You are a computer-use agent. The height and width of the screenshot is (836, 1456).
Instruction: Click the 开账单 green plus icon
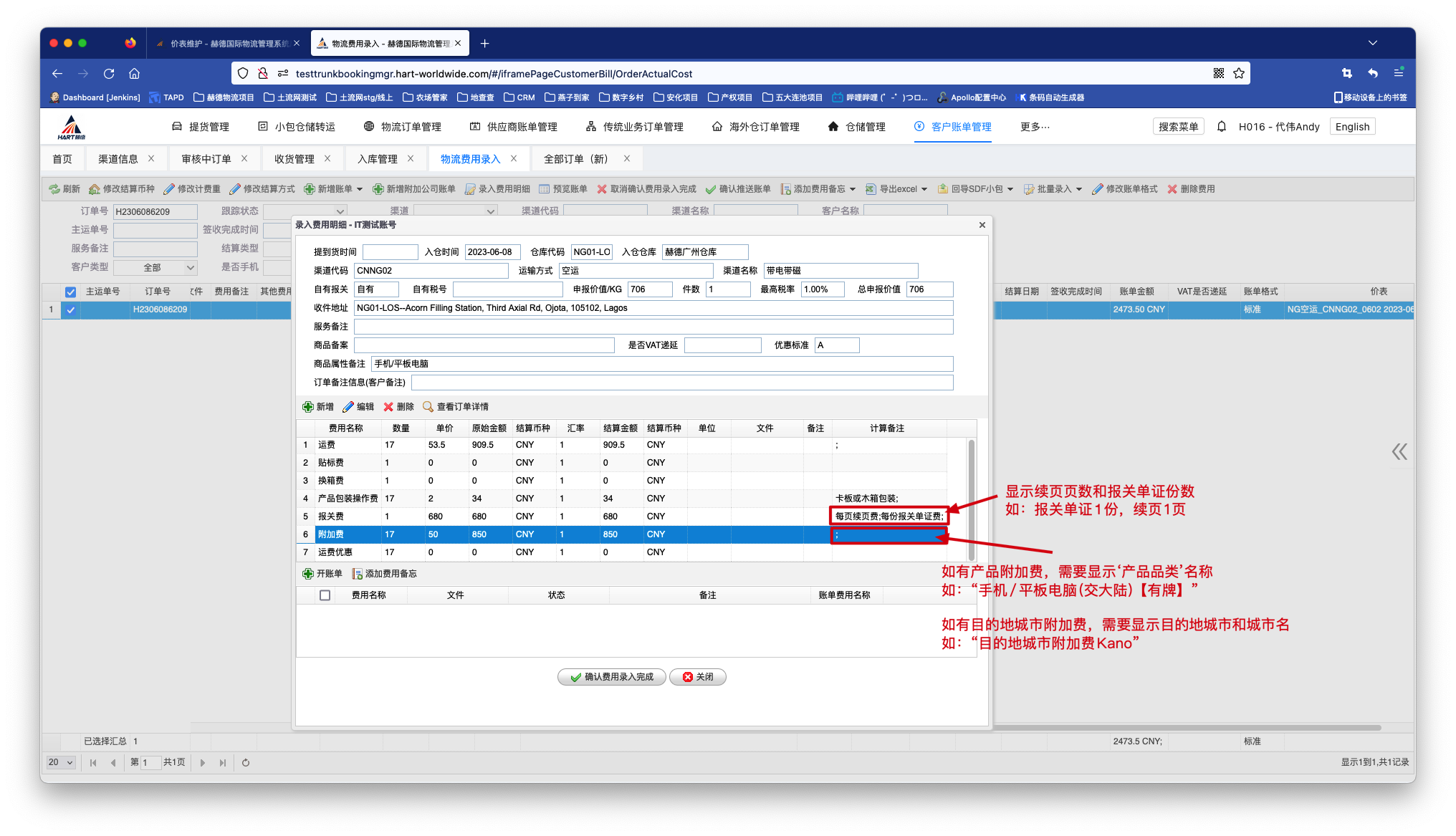pyautogui.click(x=308, y=574)
